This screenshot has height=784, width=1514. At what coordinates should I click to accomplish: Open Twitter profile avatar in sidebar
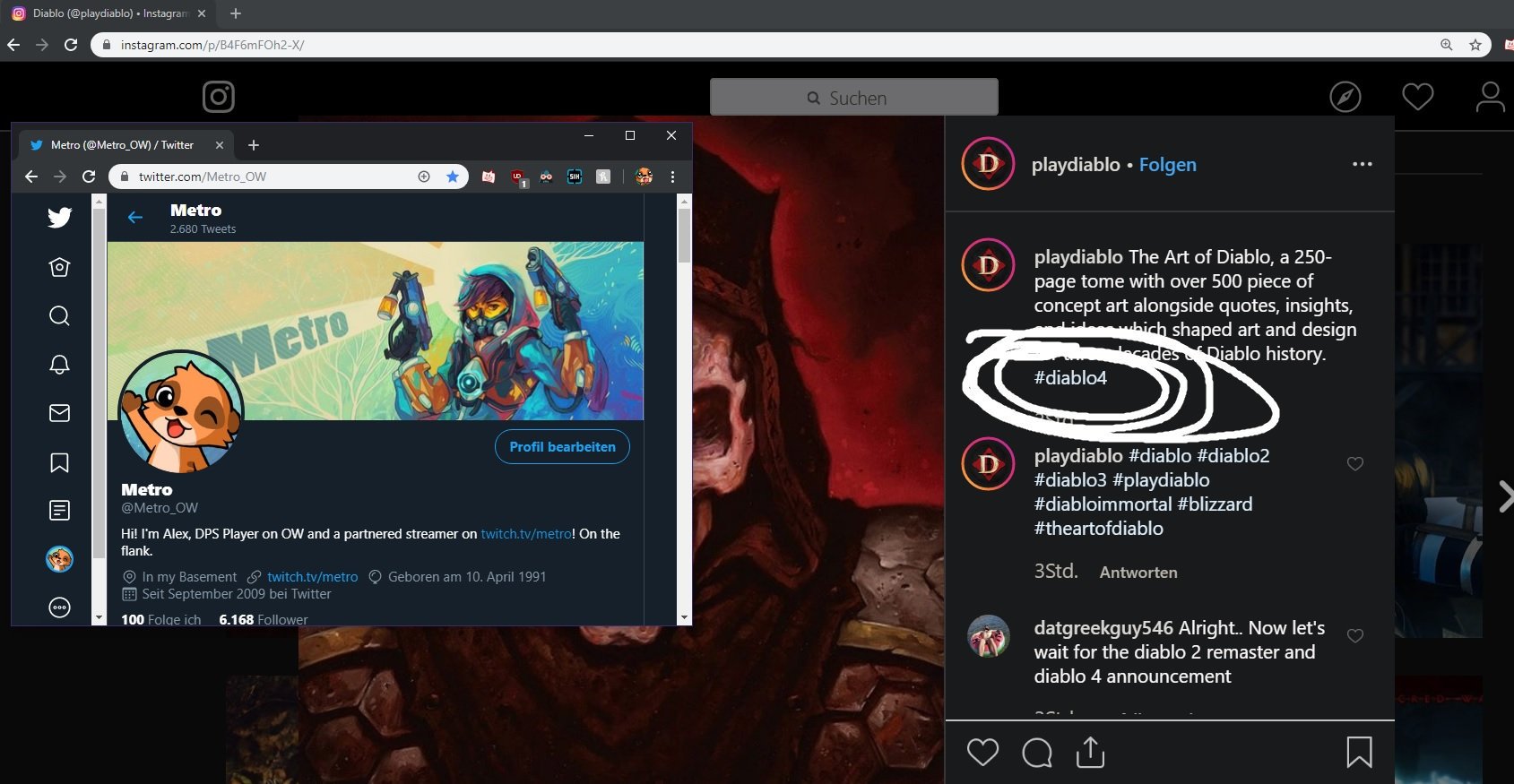59,559
